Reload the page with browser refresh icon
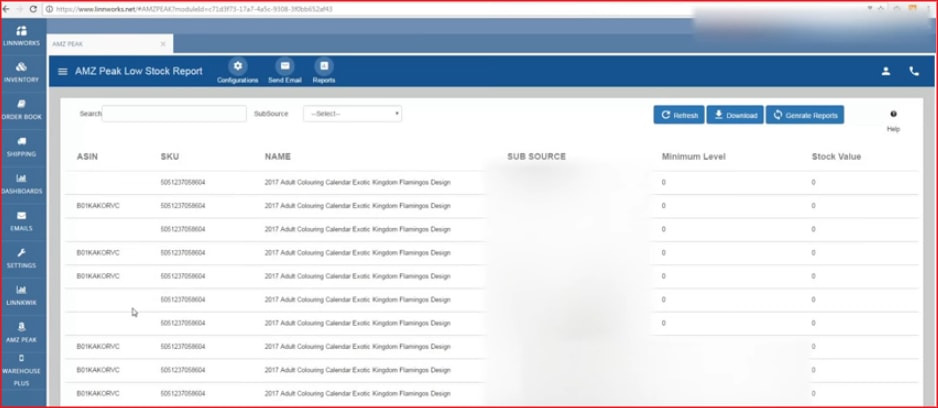The width and height of the screenshot is (938, 408). click(32, 9)
